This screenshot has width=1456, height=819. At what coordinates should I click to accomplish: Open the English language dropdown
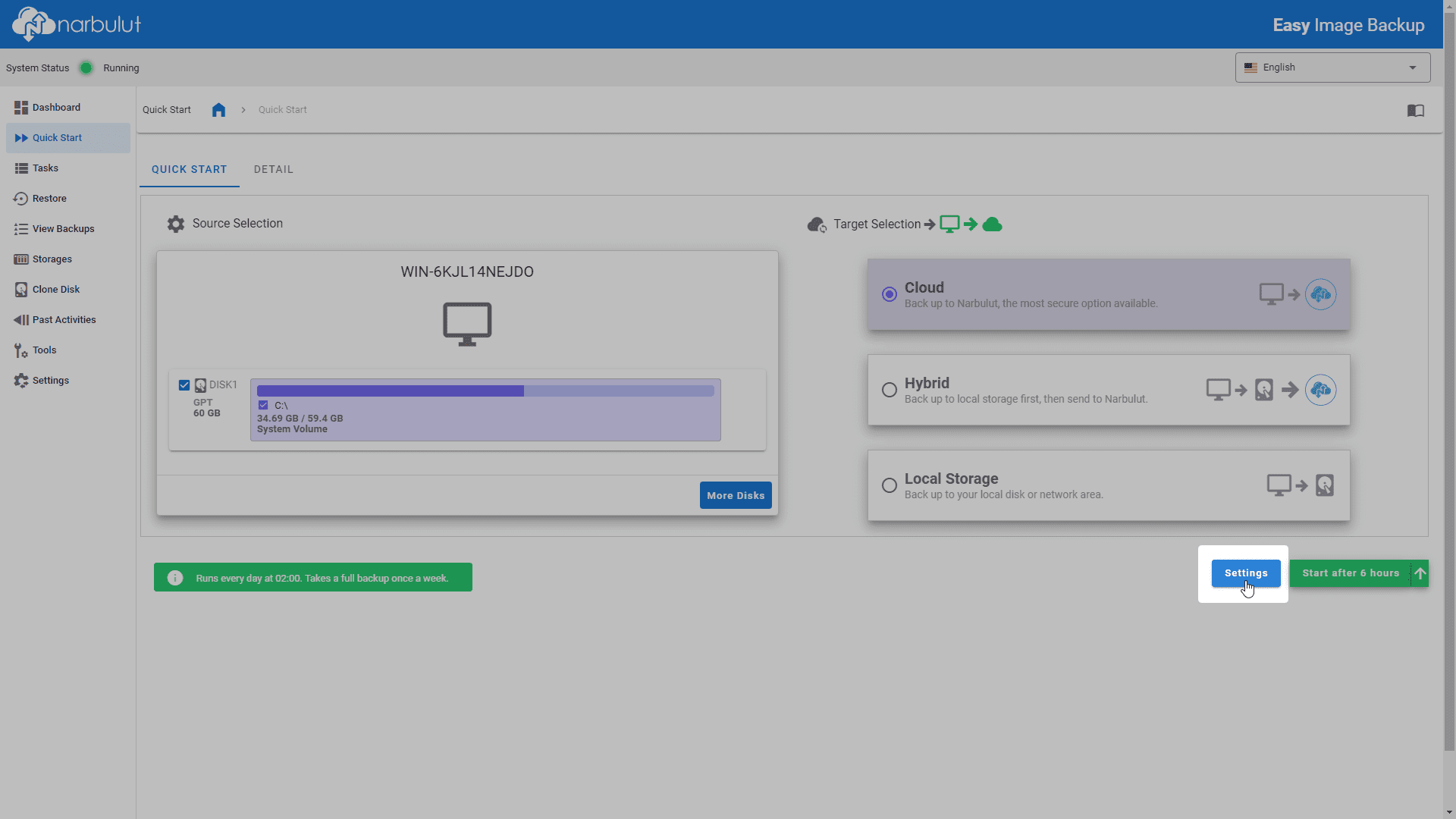coord(1332,67)
